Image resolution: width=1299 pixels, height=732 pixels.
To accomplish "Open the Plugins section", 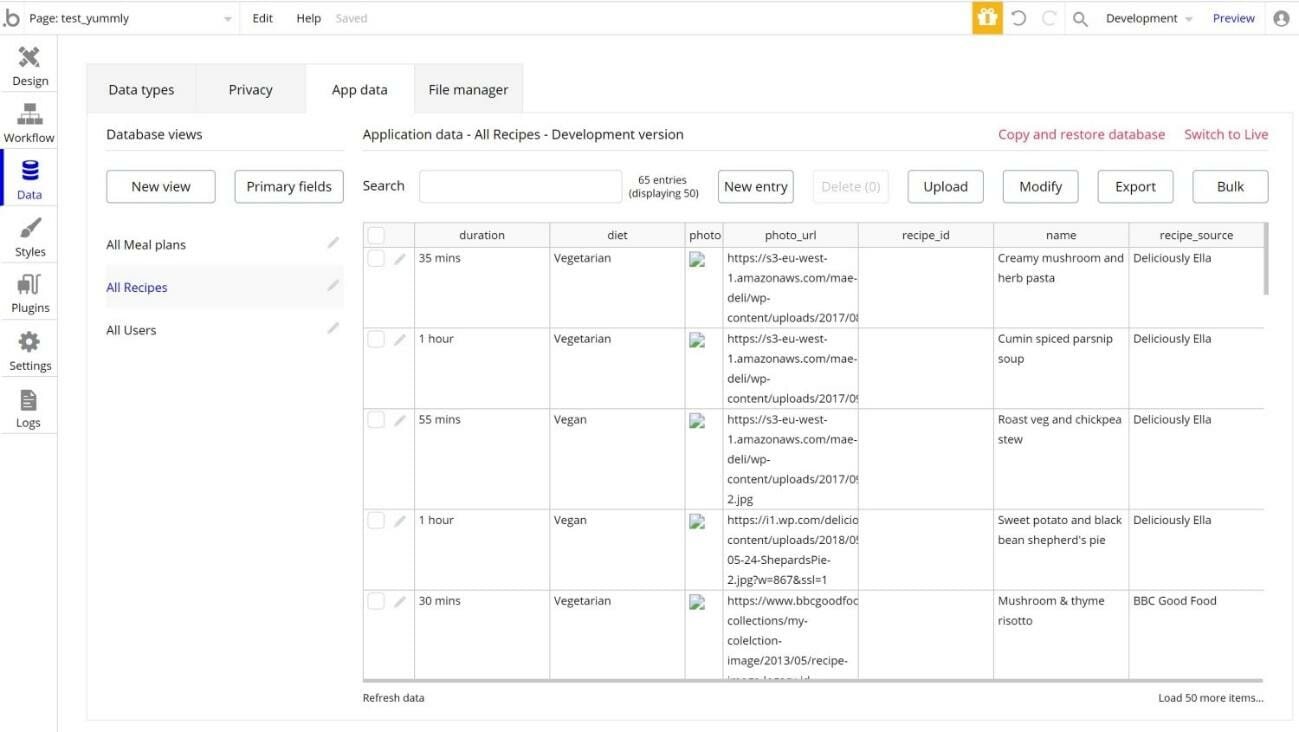I will pyautogui.click(x=29, y=294).
